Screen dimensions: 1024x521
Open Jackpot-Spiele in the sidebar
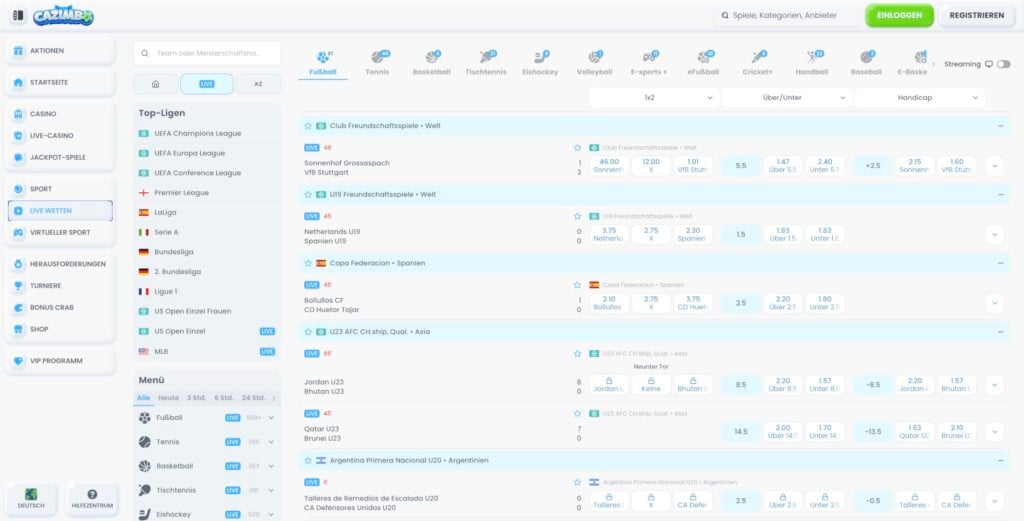click(x=60, y=157)
